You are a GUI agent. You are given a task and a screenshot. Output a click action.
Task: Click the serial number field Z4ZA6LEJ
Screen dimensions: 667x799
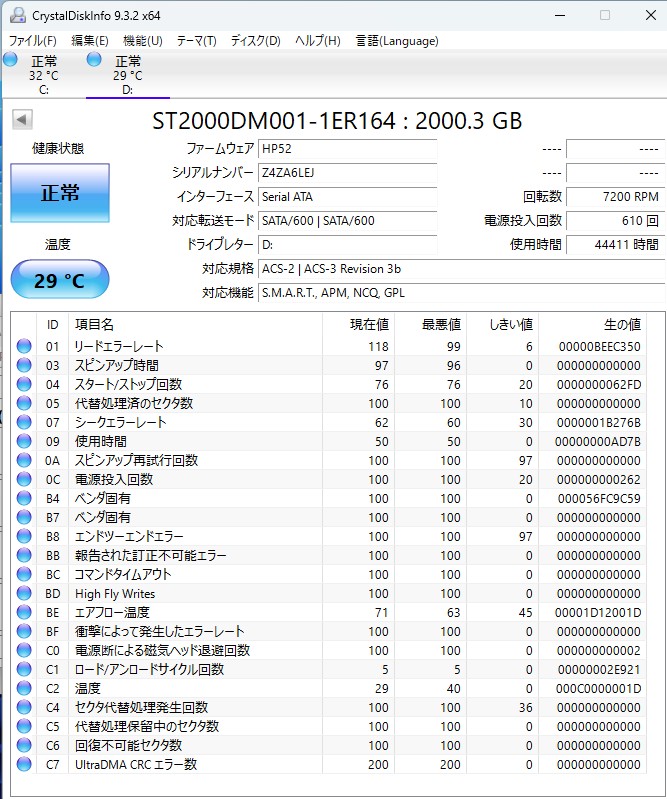point(348,173)
